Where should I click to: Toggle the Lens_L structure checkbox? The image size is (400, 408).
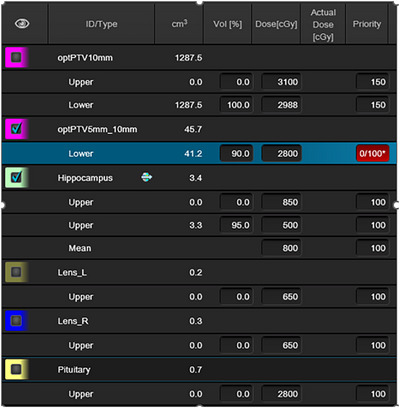point(16,272)
